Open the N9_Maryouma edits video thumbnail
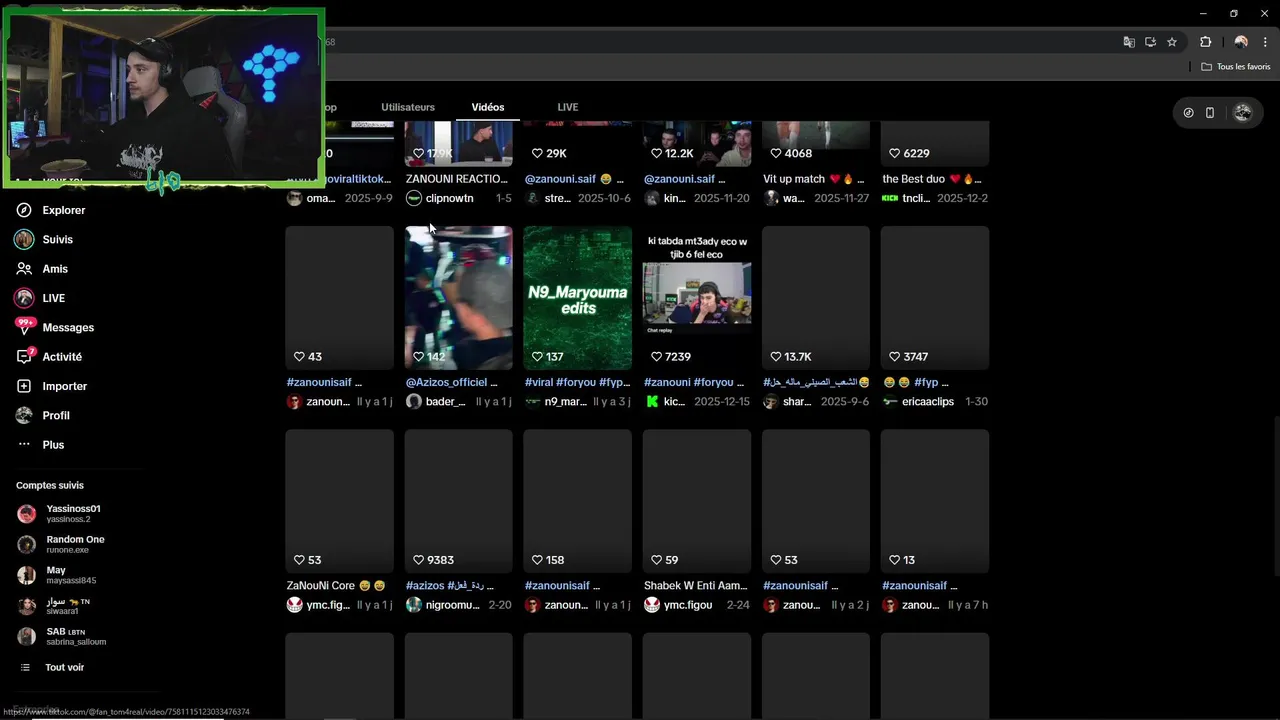 click(x=578, y=298)
